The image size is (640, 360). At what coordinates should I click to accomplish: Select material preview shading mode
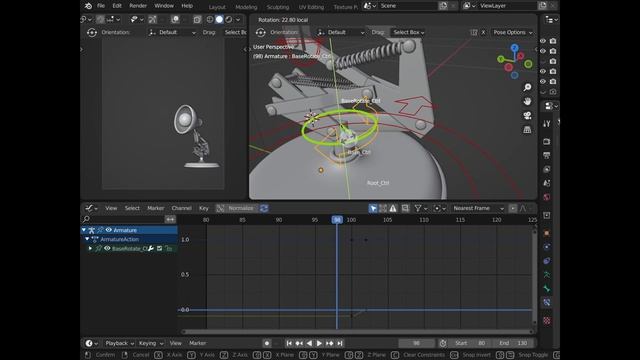[229, 19]
